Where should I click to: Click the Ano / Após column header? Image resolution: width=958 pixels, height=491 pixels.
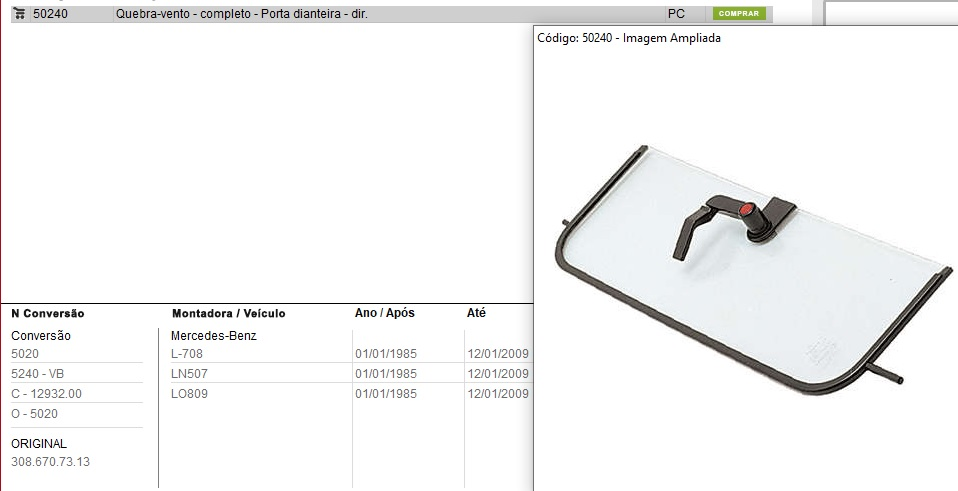[x=384, y=313]
